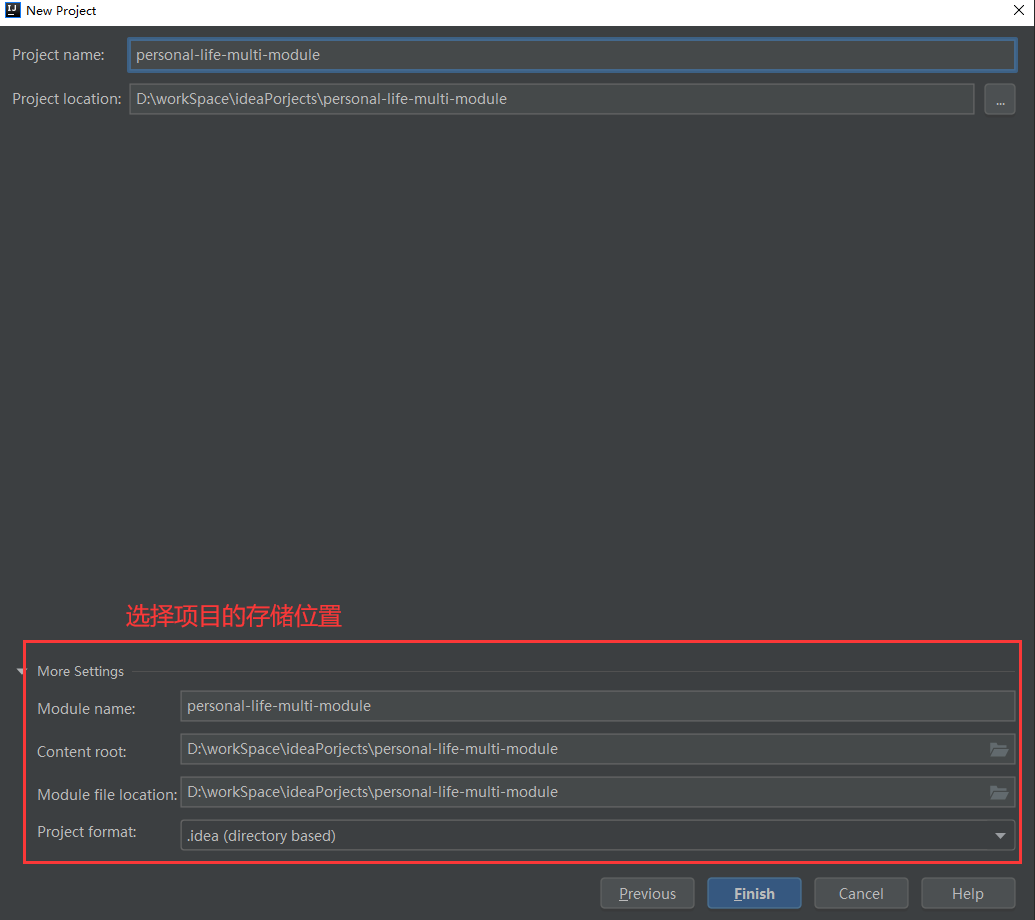Focus the Project name text field

pyautogui.click(x=571, y=55)
